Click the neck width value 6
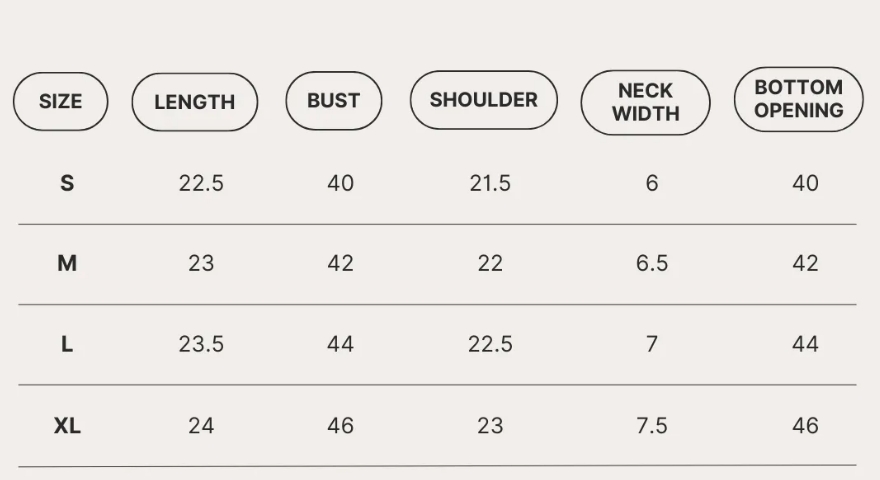The image size is (880, 480). [x=652, y=183]
